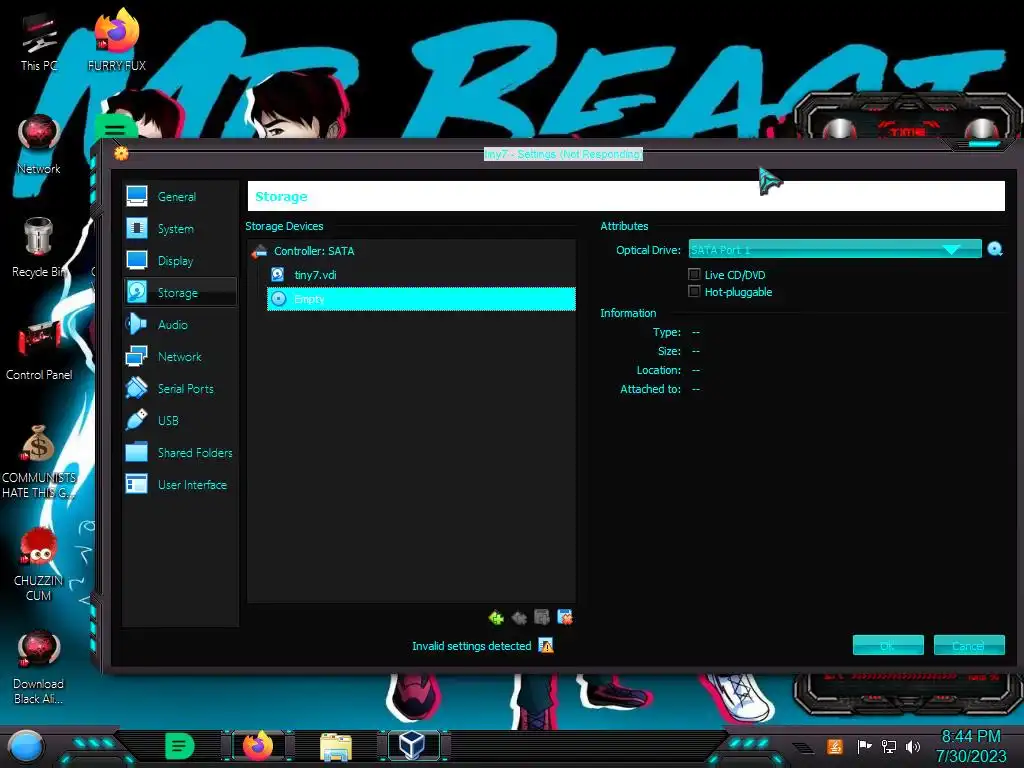Click the tiny7.vdi disk icon
The image size is (1024, 768).
(x=278, y=275)
